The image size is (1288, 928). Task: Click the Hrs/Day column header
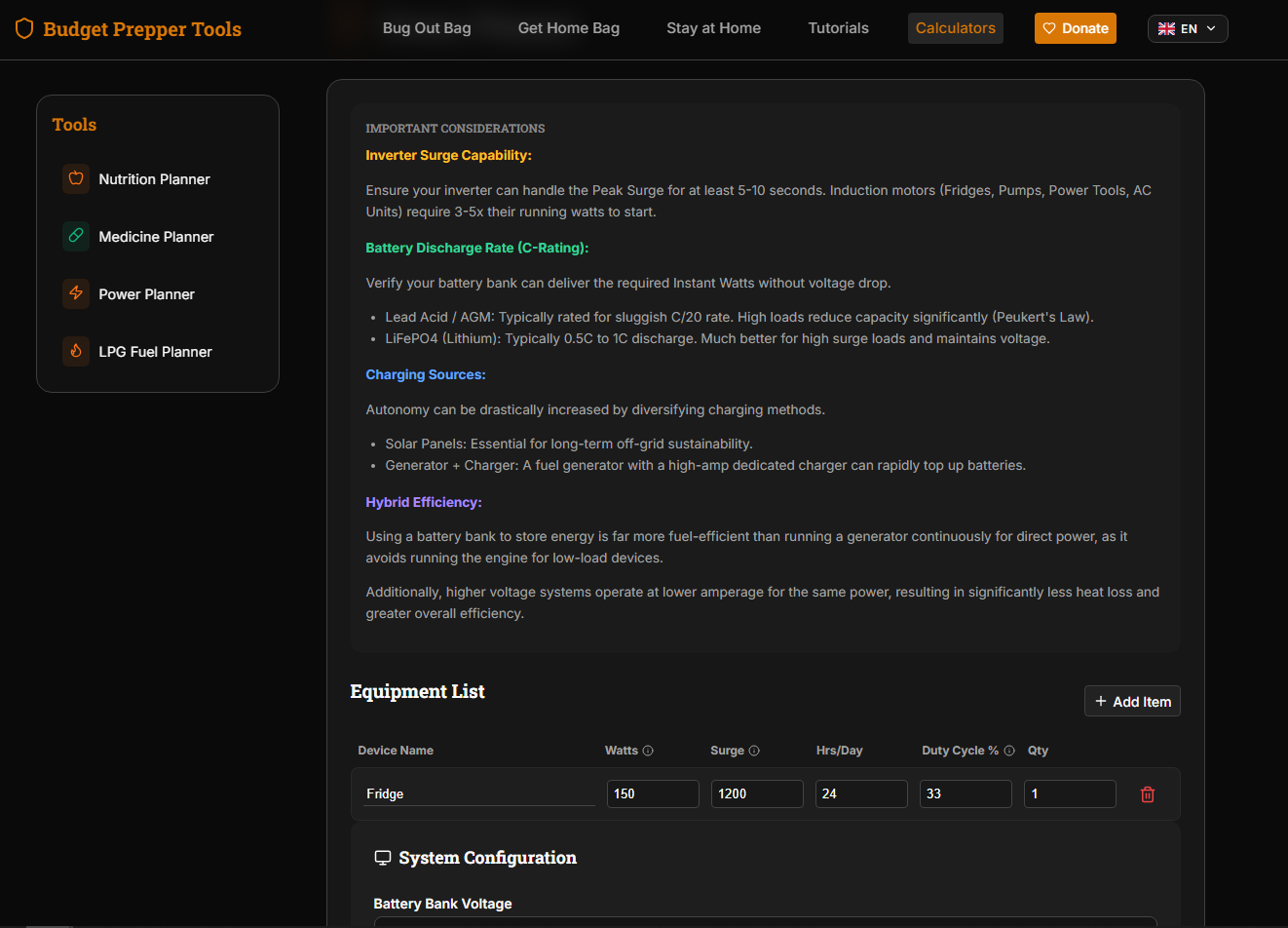[x=839, y=751]
